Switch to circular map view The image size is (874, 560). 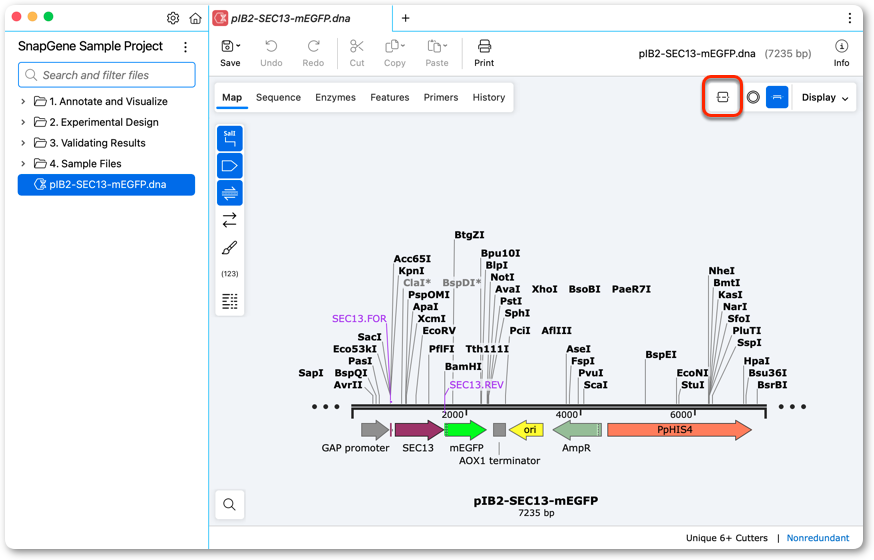pyautogui.click(x=753, y=98)
